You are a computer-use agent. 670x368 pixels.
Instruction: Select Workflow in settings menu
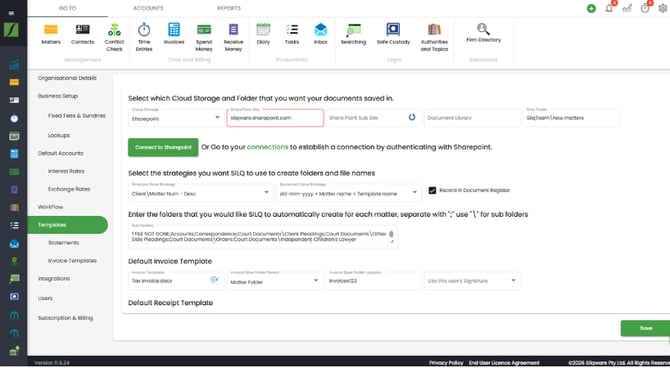click(50, 207)
